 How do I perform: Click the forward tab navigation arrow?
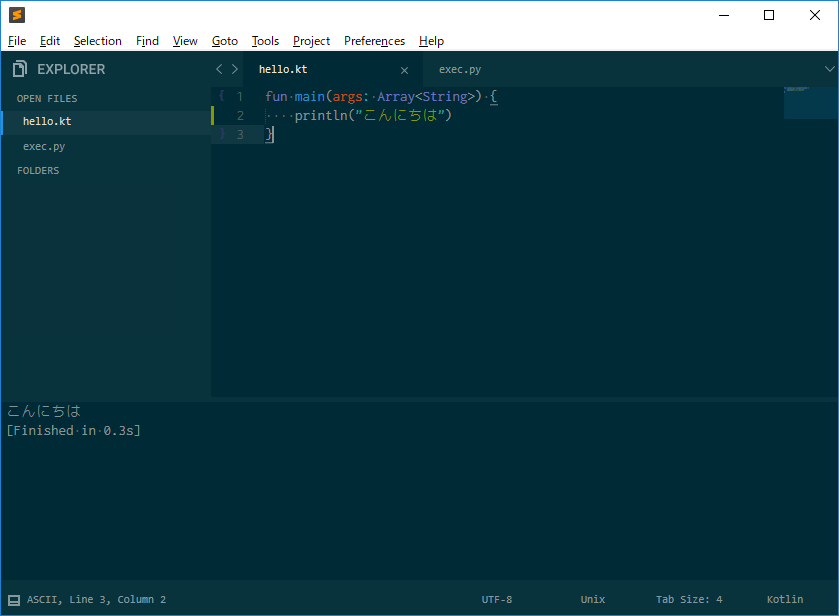coord(235,69)
